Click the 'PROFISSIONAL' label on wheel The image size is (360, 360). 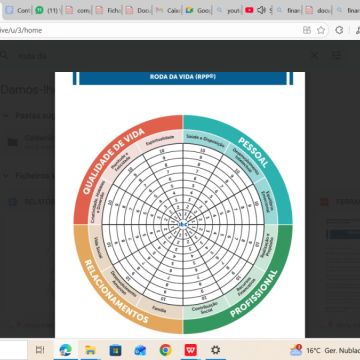pyautogui.click(x=254, y=294)
